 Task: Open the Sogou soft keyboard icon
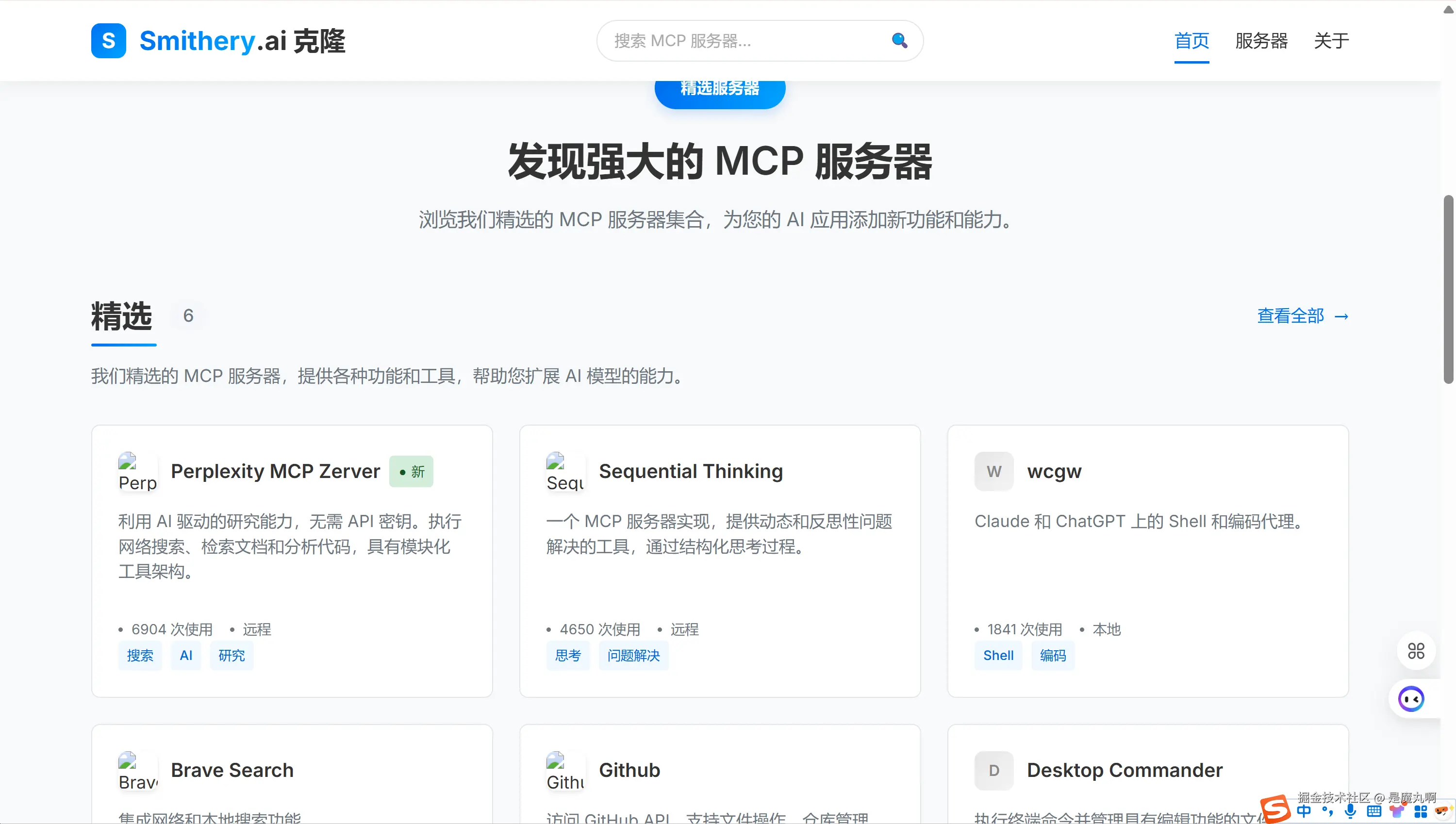[x=1374, y=811]
